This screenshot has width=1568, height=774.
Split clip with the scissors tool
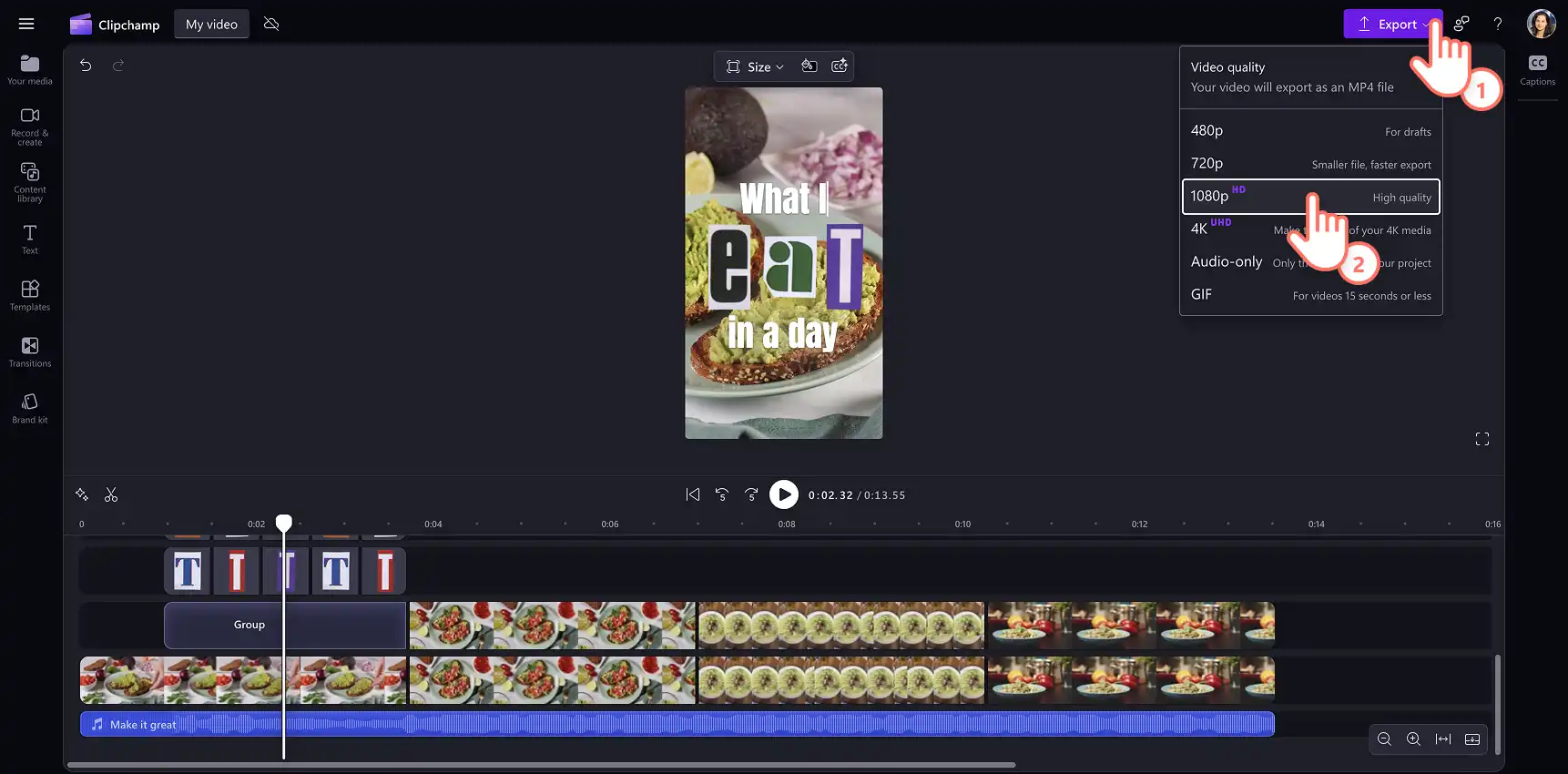[x=111, y=494]
